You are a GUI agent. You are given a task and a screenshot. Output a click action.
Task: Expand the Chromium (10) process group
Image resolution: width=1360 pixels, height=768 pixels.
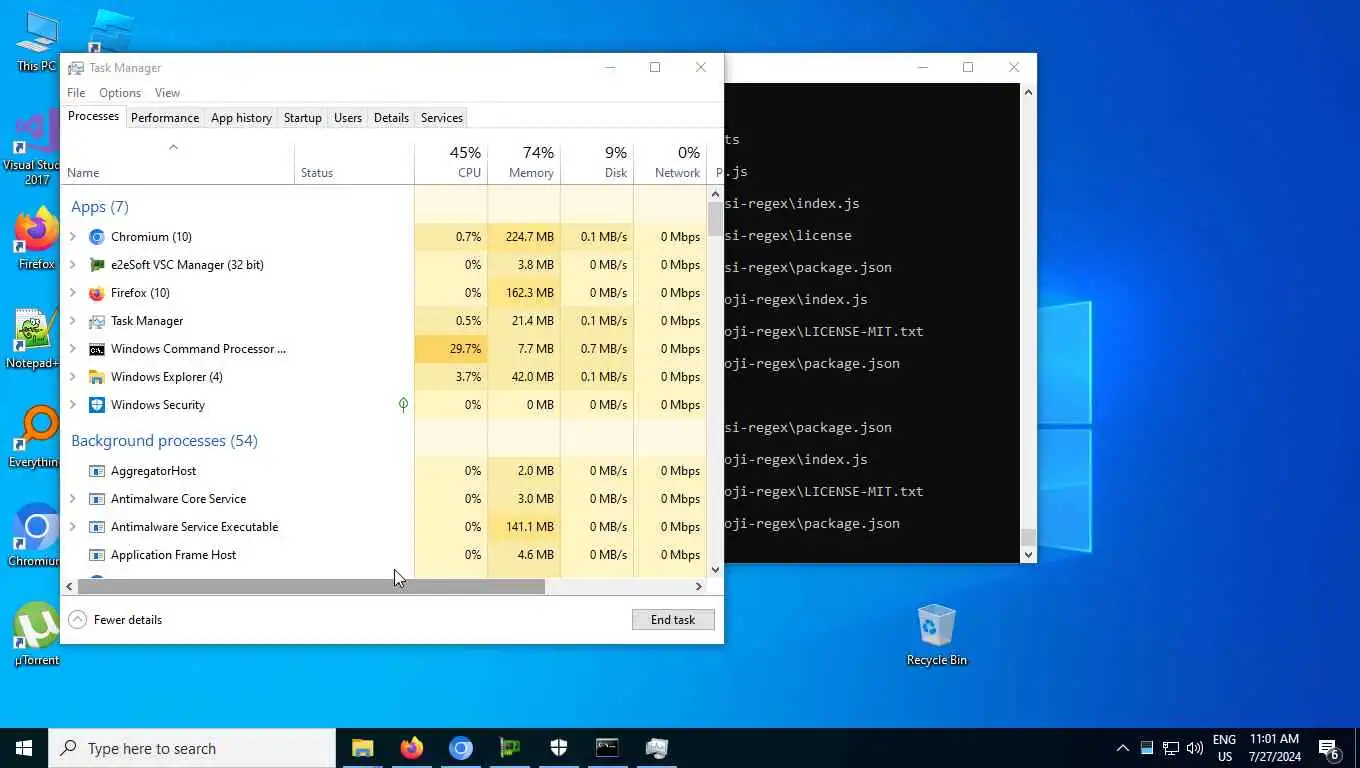(x=73, y=237)
